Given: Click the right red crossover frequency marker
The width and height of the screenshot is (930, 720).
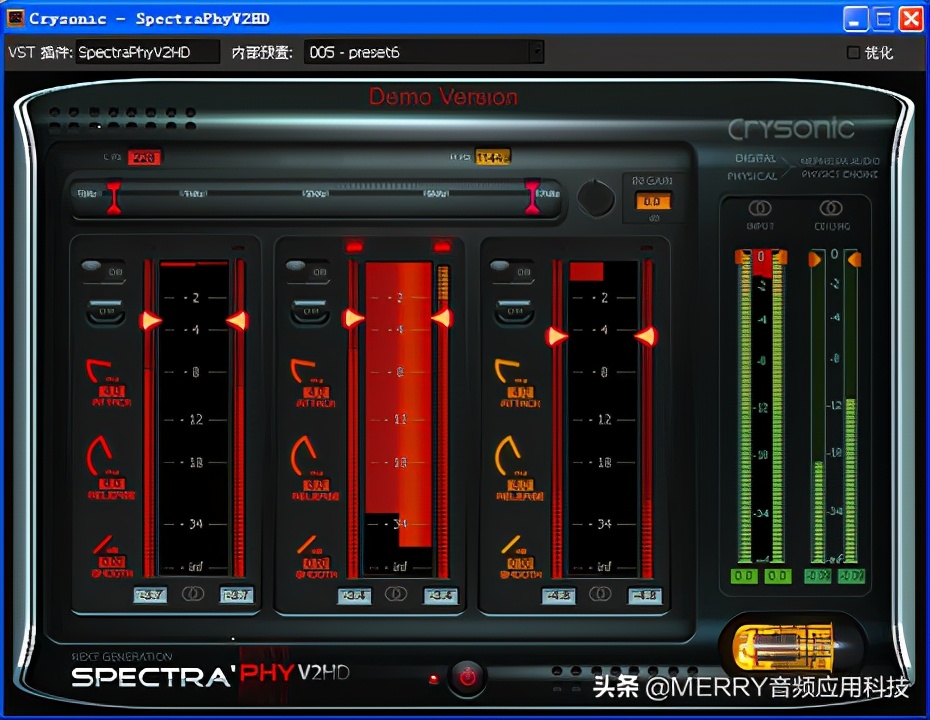Looking at the screenshot, I should pos(533,196).
